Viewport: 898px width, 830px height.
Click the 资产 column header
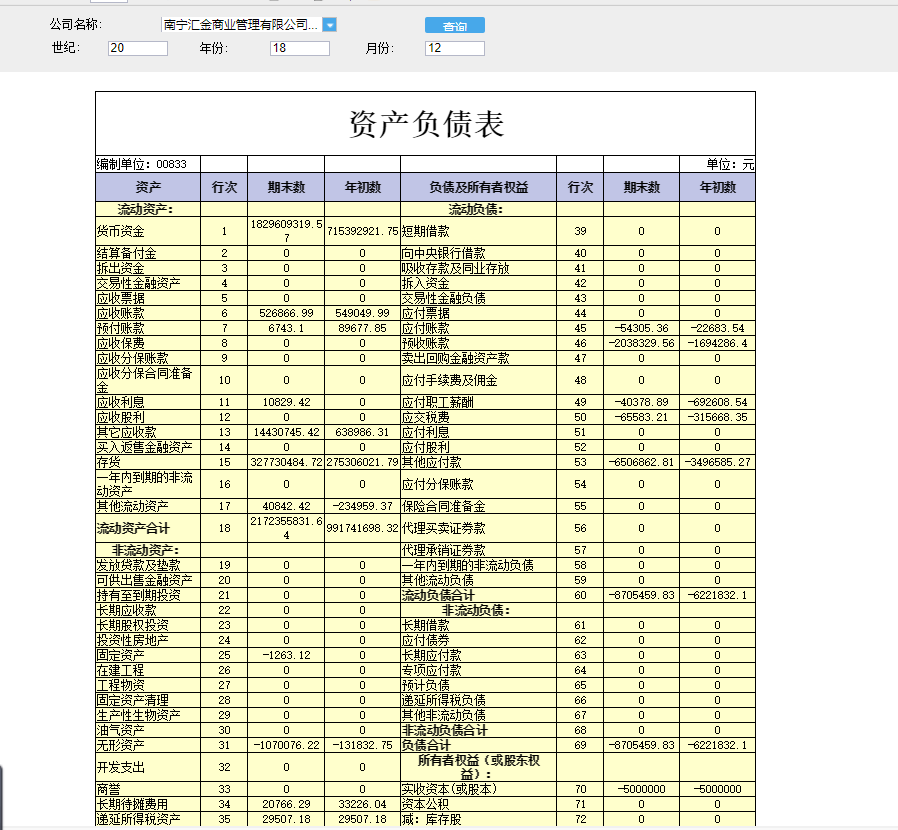(x=148, y=187)
